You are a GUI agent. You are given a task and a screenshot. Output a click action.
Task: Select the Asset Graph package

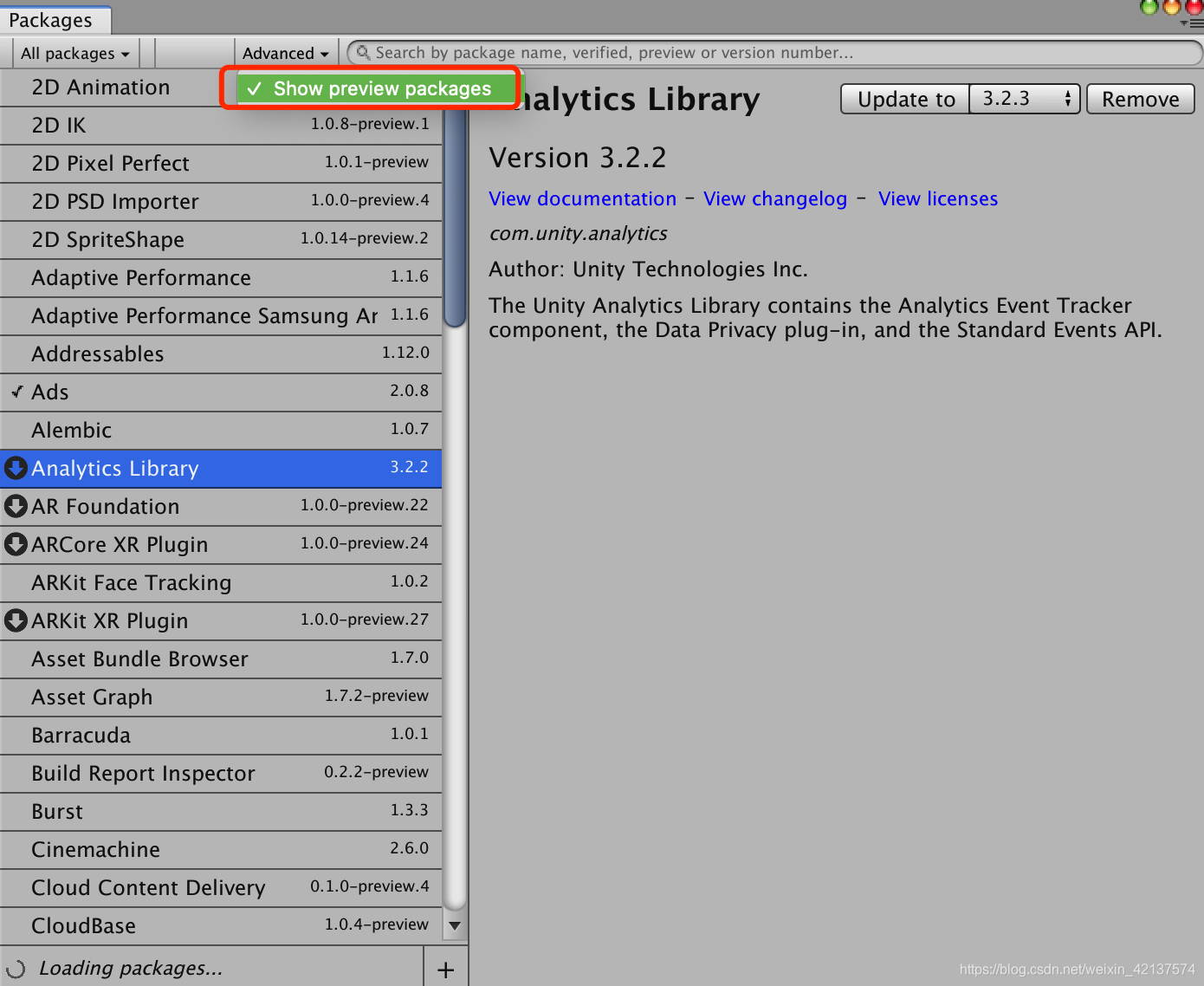pos(221,697)
